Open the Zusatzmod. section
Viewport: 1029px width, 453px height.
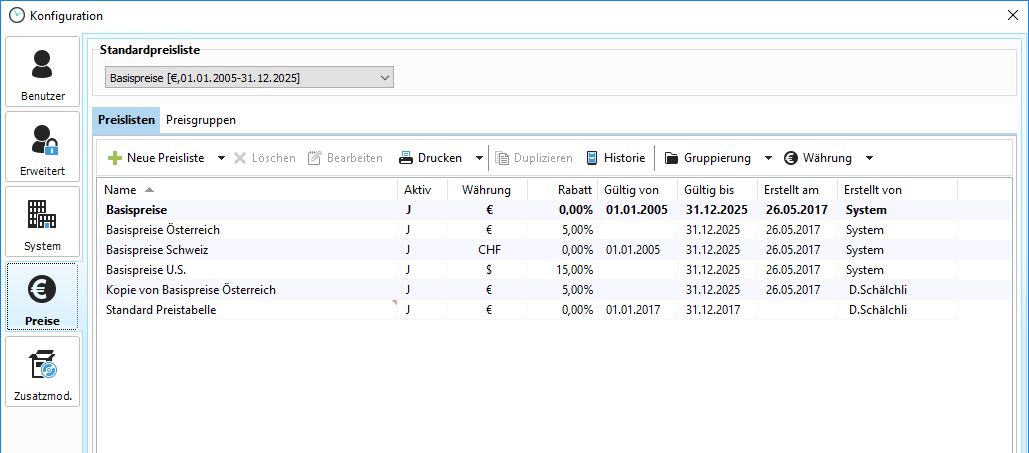pyautogui.click(x=43, y=372)
